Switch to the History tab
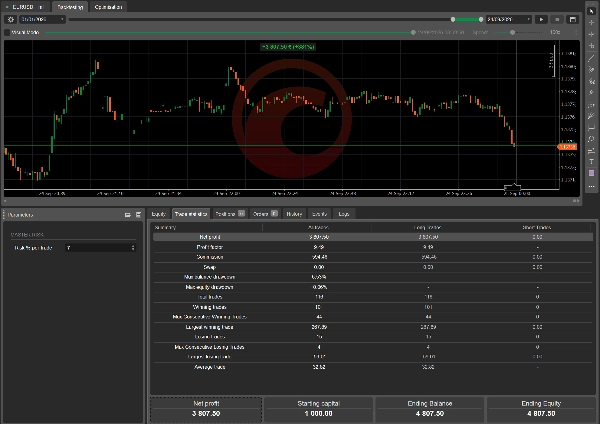Image resolution: width=600 pixels, height=424 pixels. click(x=294, y=214)
